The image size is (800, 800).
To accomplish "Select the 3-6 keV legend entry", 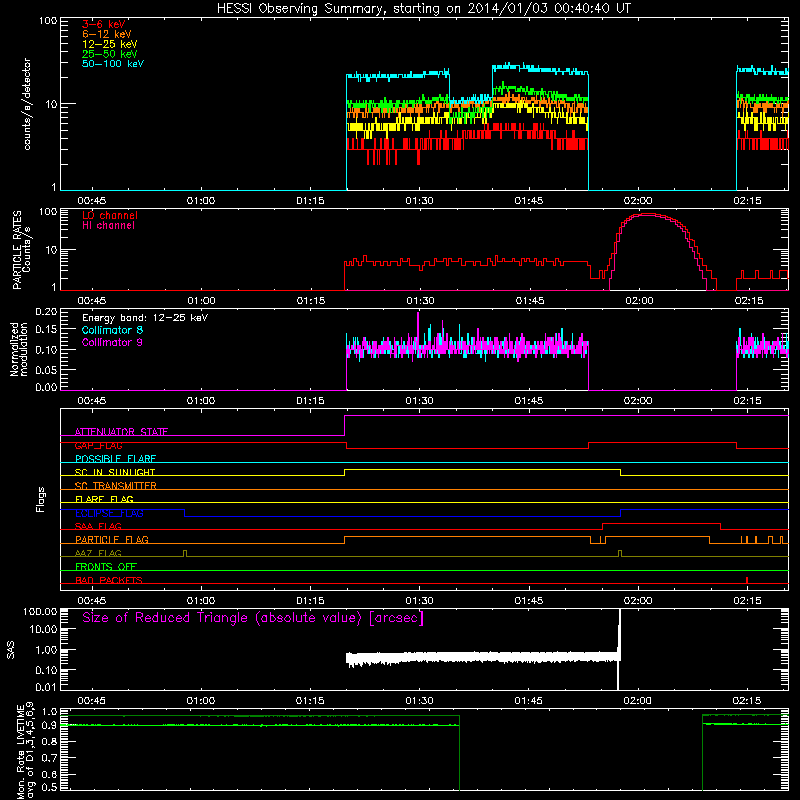I will coord(103,24).
